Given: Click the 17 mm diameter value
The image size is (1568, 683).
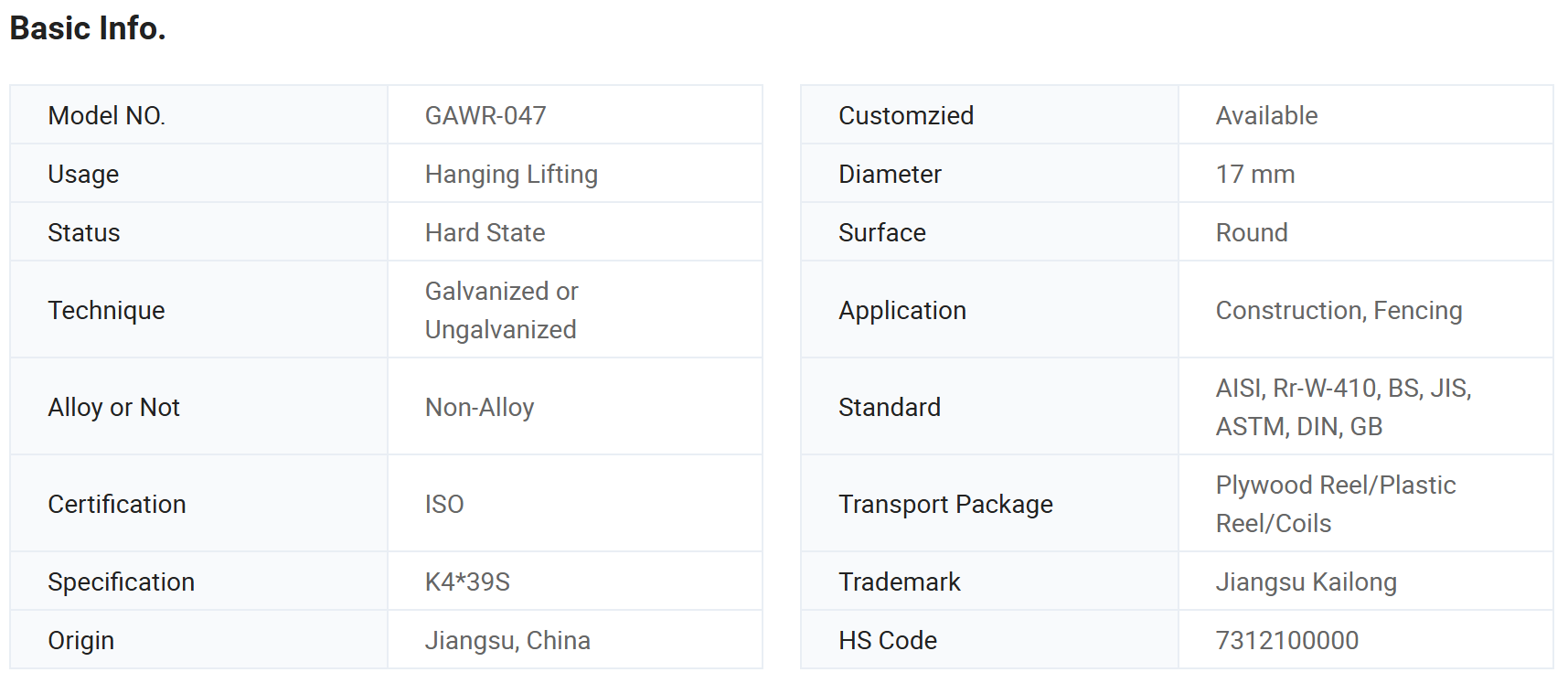Looking at the screenshot, I should coord(1255,174).
